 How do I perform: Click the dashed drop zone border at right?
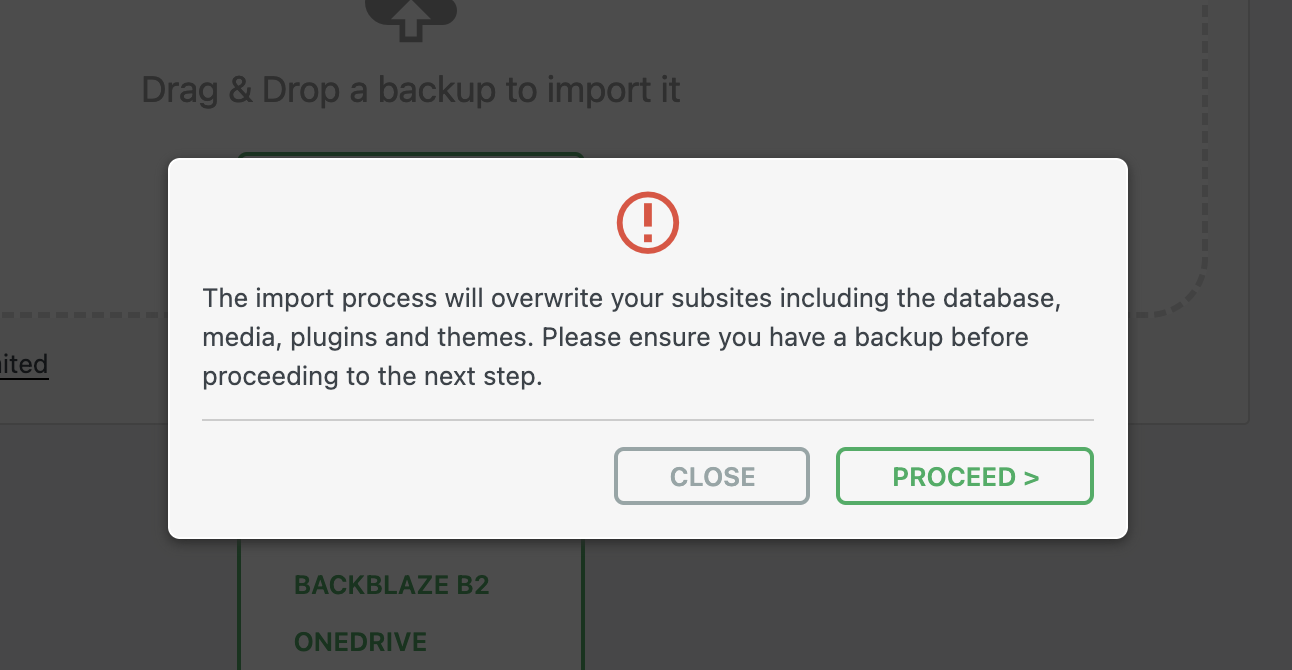click(x=1204, y=150)
